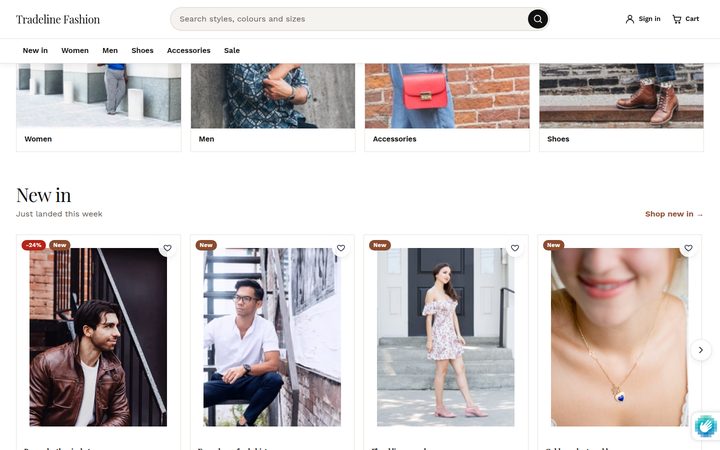Open the Women navigation menu
Screen dimensions: 720x450
[75, 51]
